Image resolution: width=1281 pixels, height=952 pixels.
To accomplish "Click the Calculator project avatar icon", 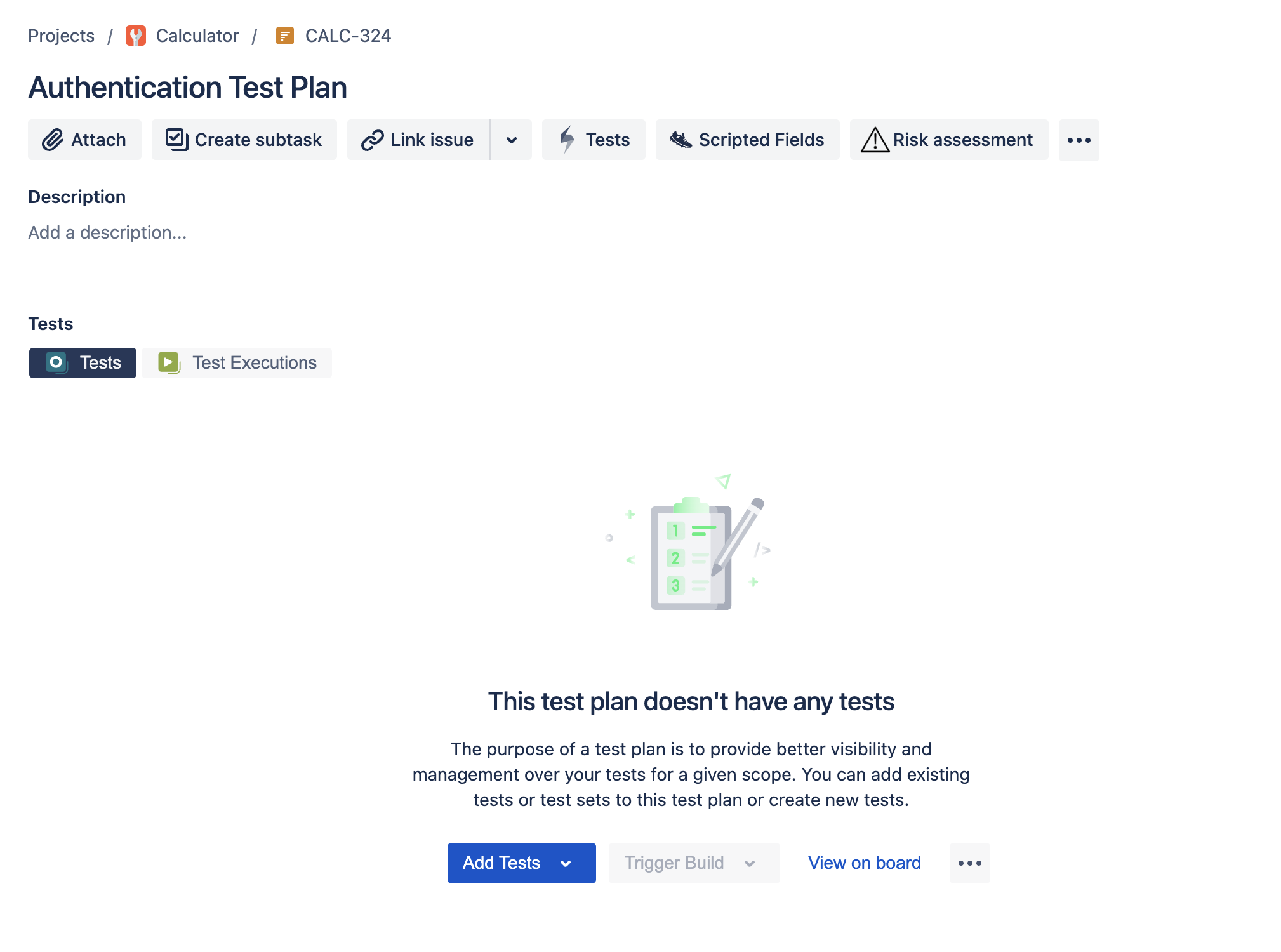I will 136,36.
